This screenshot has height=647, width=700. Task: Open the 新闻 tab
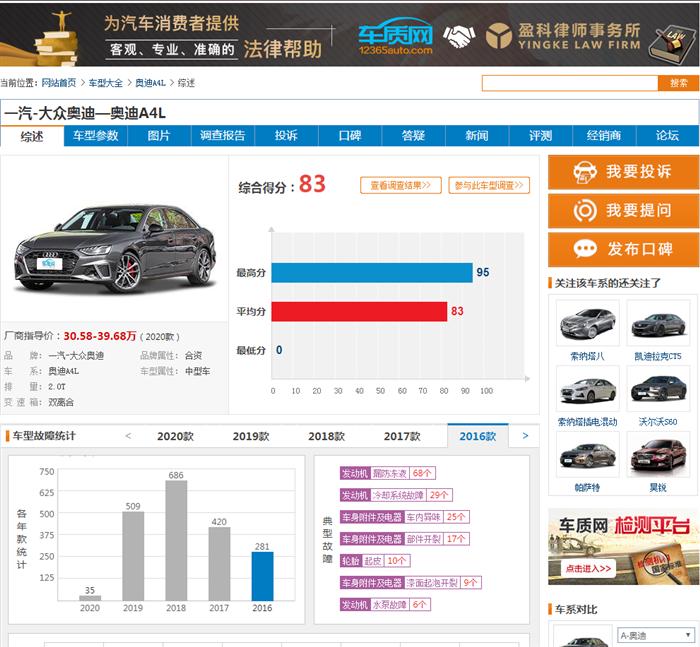click(477, 136)
